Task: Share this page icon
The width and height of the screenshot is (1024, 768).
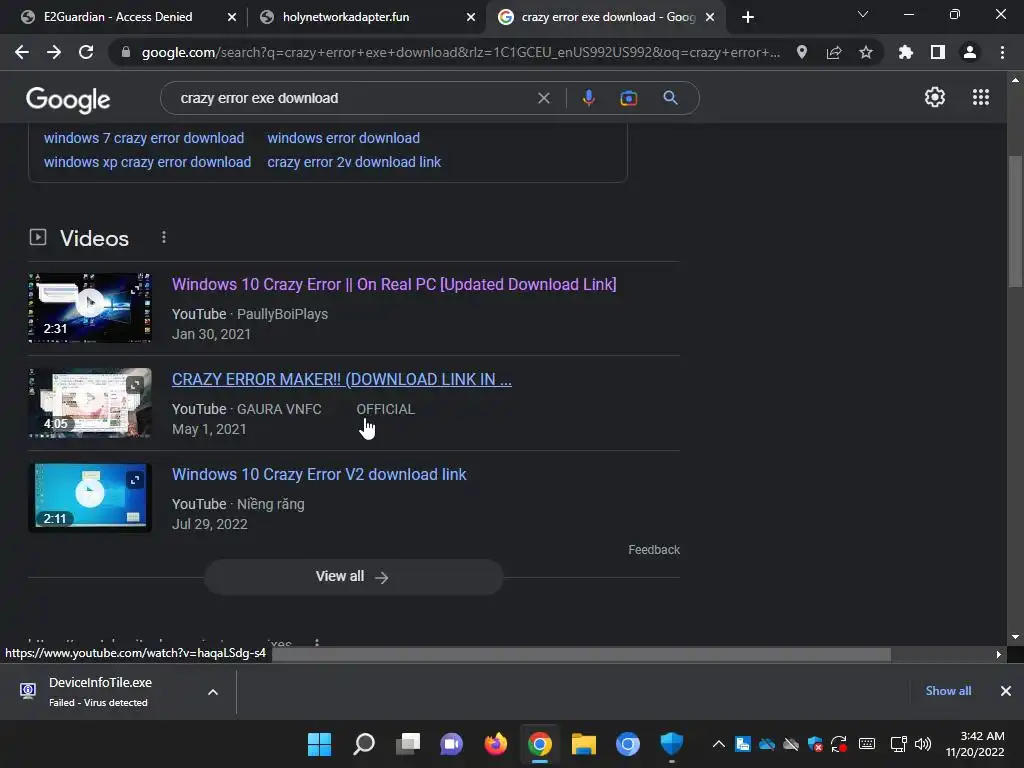Action: click(x=834, y=52)
